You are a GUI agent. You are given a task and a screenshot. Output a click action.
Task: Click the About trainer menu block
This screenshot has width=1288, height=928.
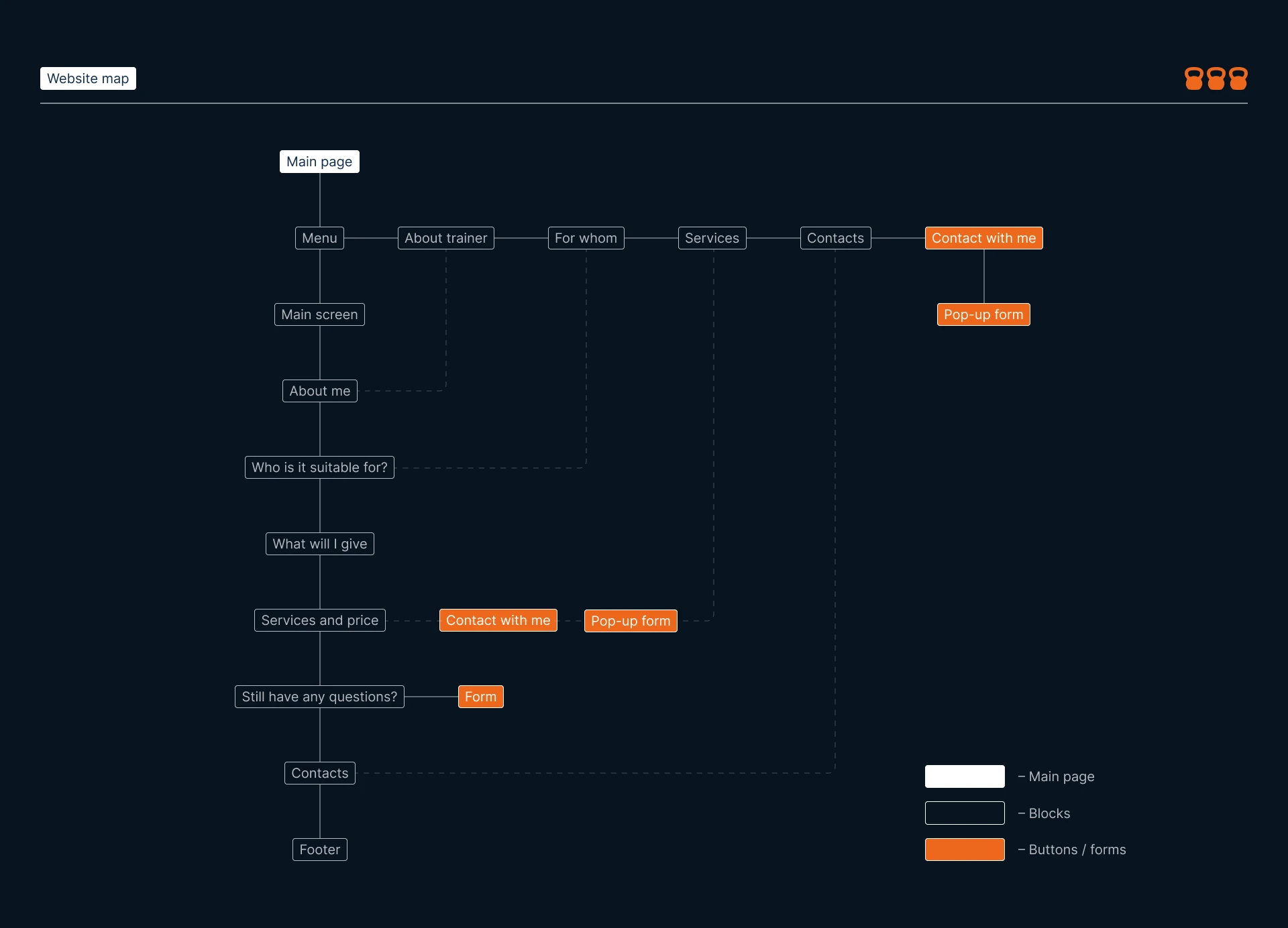445,238
